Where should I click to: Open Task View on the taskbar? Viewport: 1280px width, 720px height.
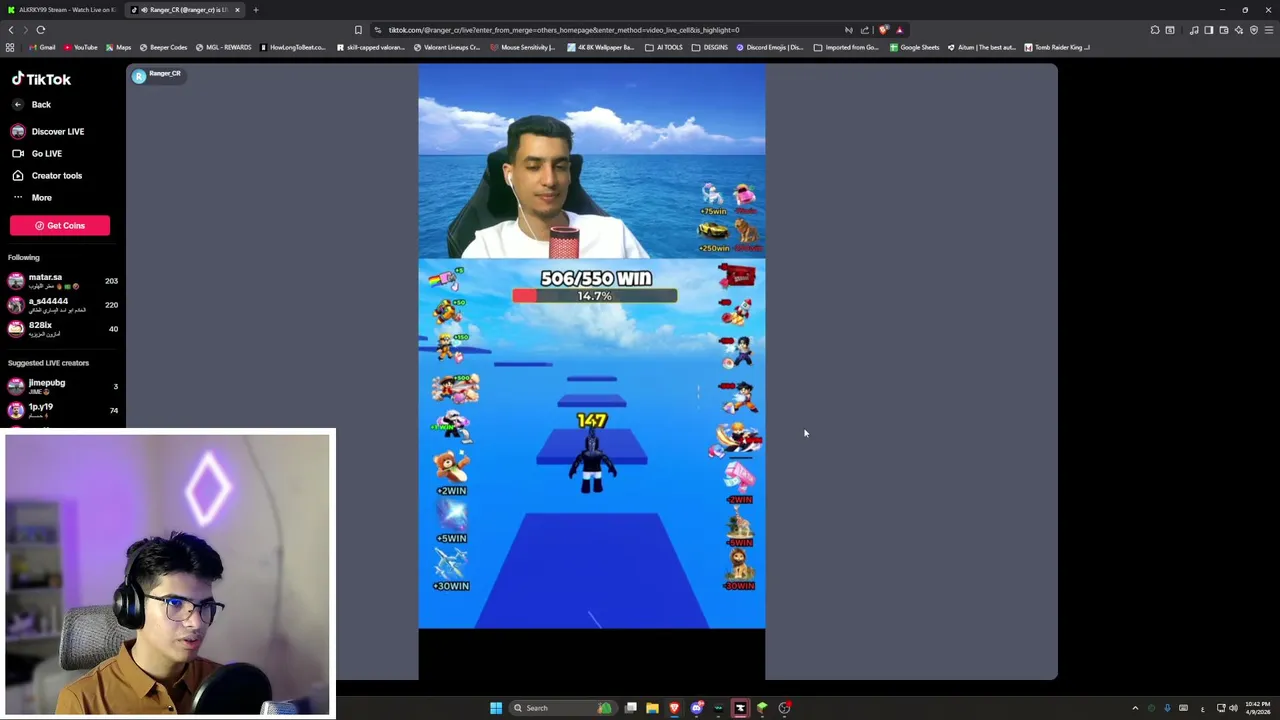631,708
